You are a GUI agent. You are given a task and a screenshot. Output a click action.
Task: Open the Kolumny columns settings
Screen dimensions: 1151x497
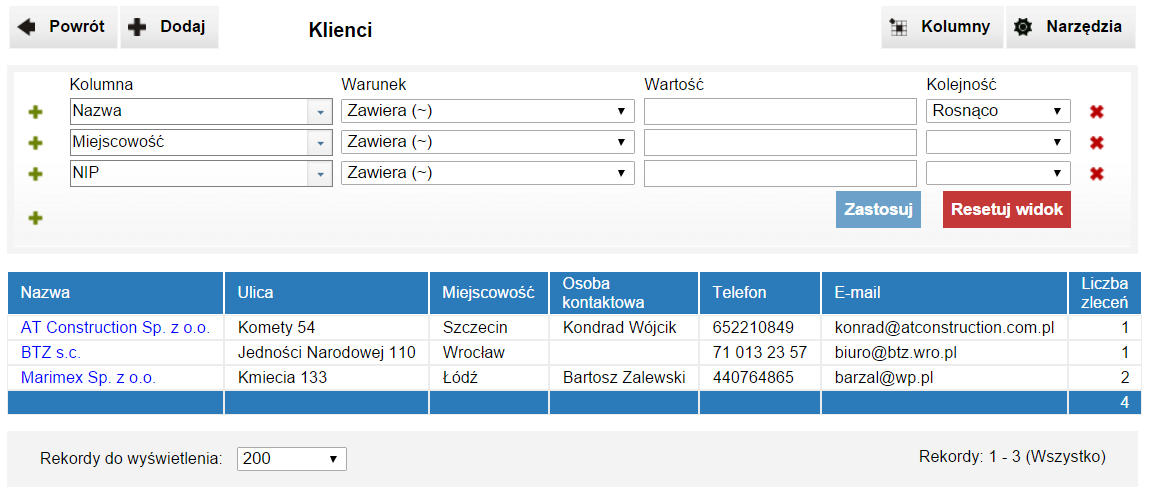[x=941, y=27]
